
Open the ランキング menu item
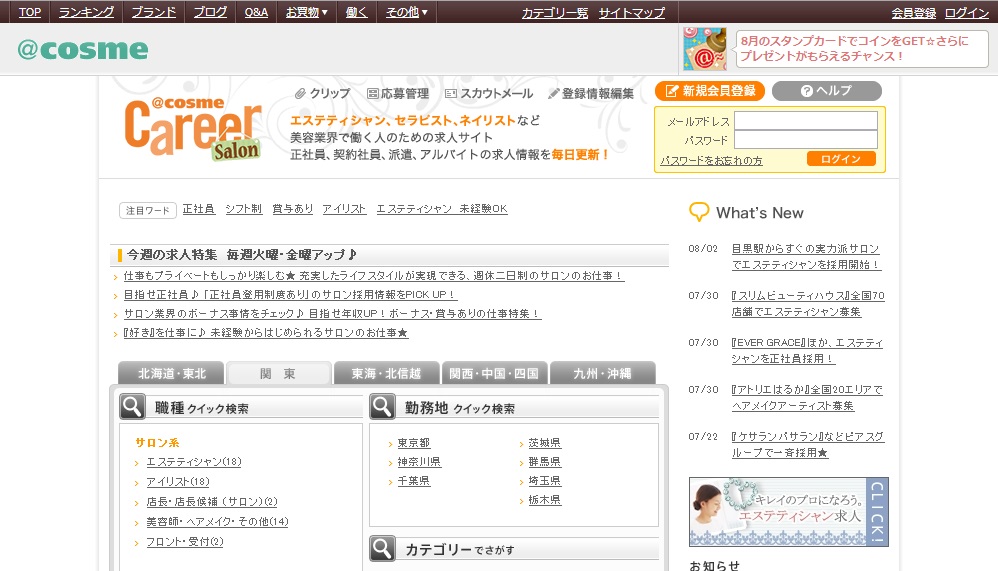(x=87, y=12)
